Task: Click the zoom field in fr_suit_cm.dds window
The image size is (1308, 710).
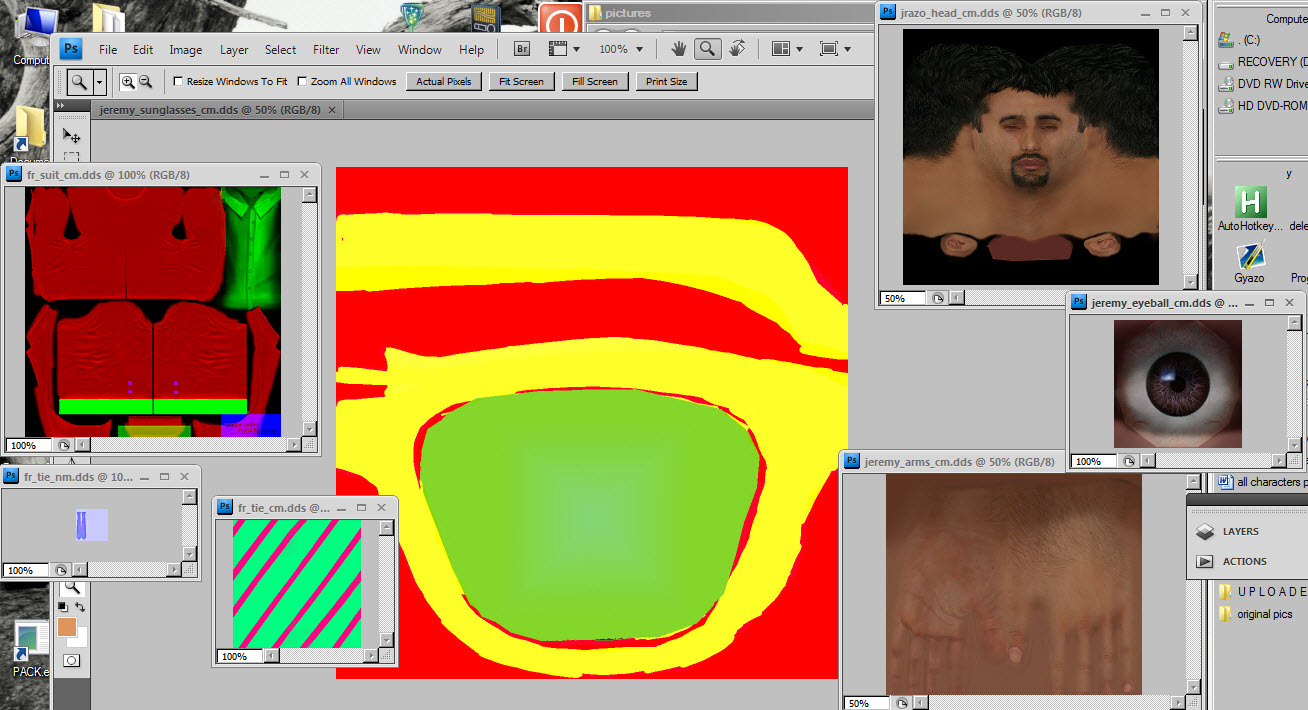Action: pos(28,445)
